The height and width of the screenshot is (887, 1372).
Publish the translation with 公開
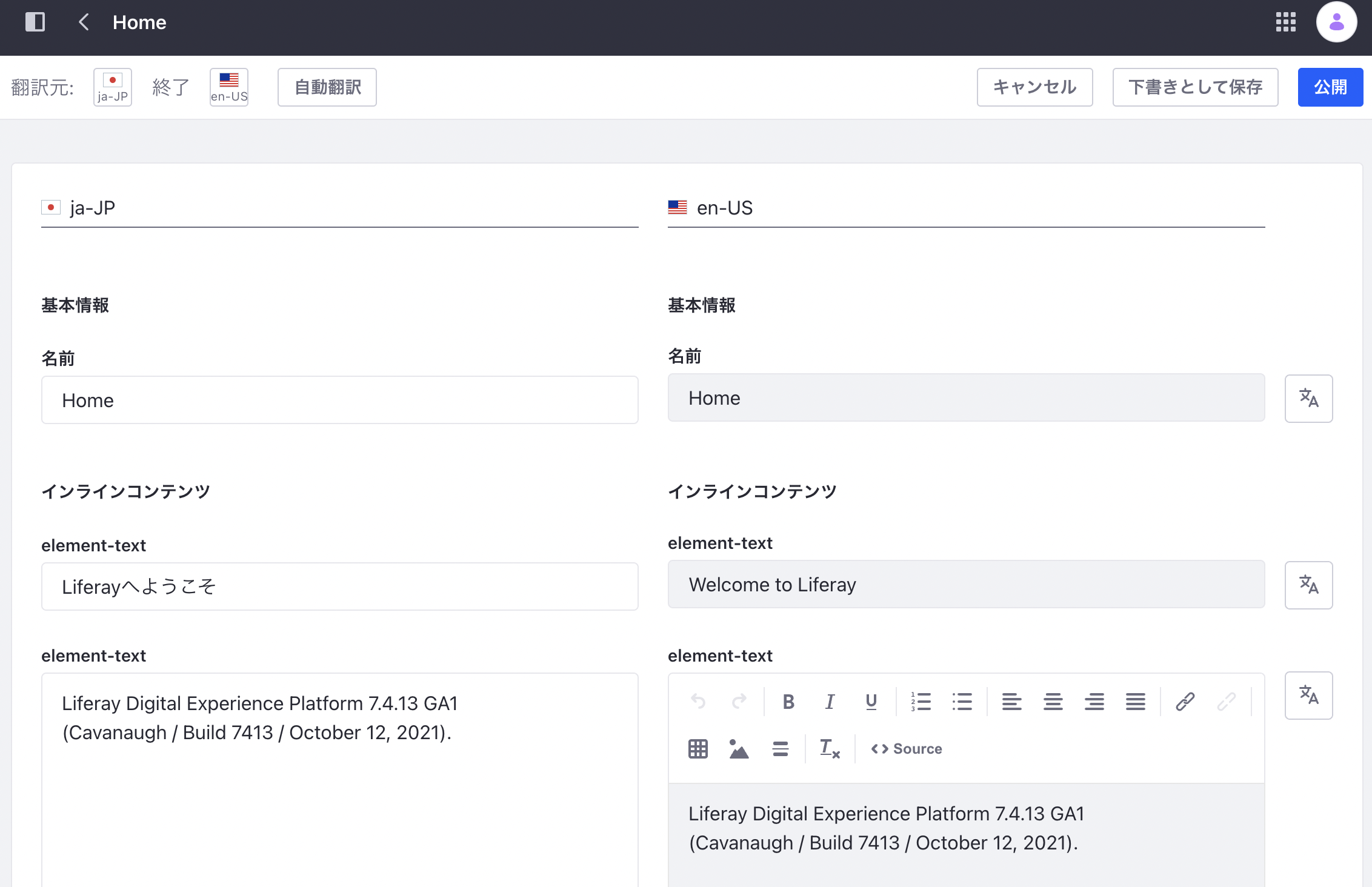[x=1330, y=87]
